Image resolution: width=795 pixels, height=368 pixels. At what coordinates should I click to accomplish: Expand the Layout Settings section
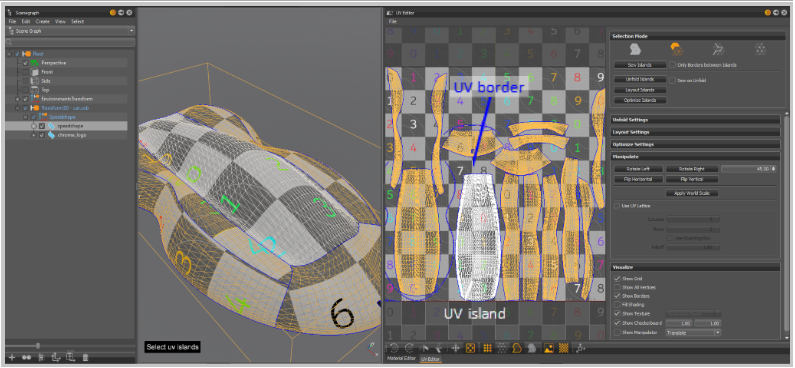click(x=695, y=132)
